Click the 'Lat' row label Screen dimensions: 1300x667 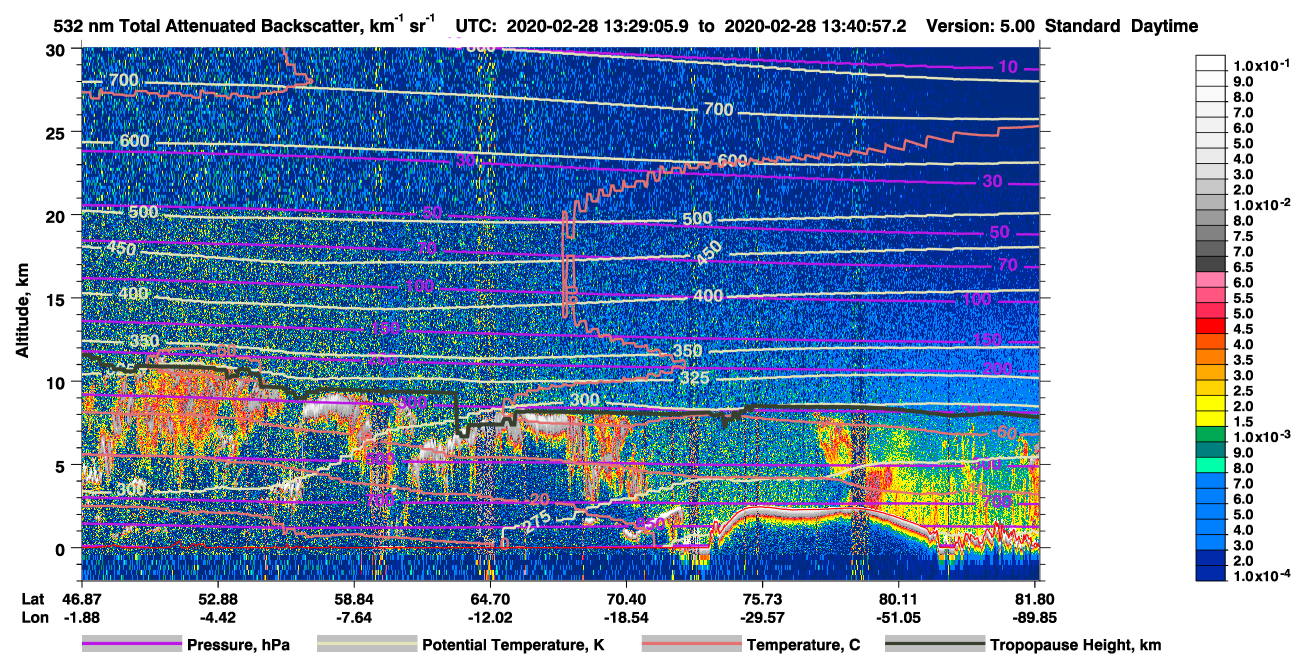point(33,598)
